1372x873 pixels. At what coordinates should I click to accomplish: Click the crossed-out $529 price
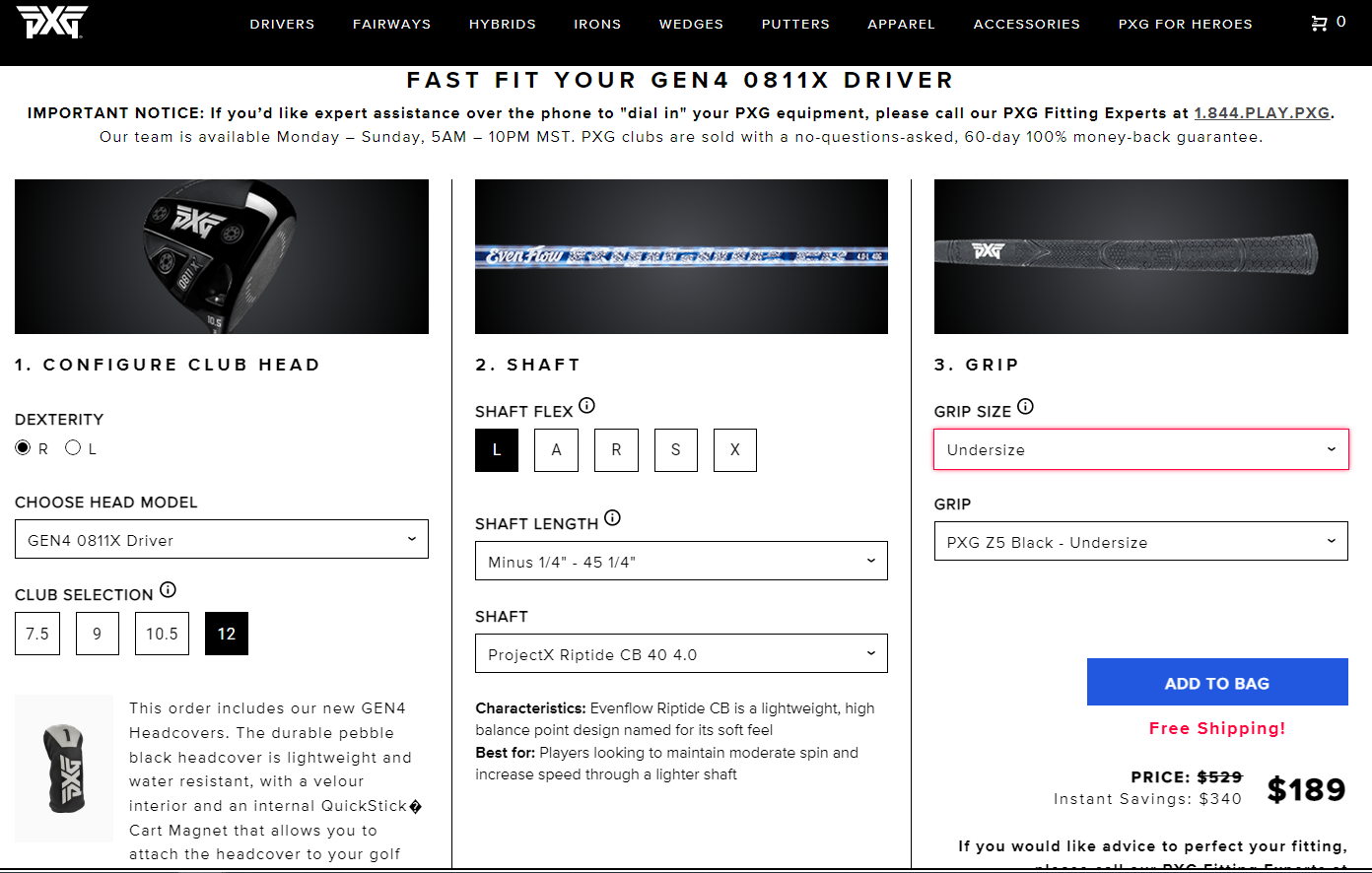[1220, 777]
